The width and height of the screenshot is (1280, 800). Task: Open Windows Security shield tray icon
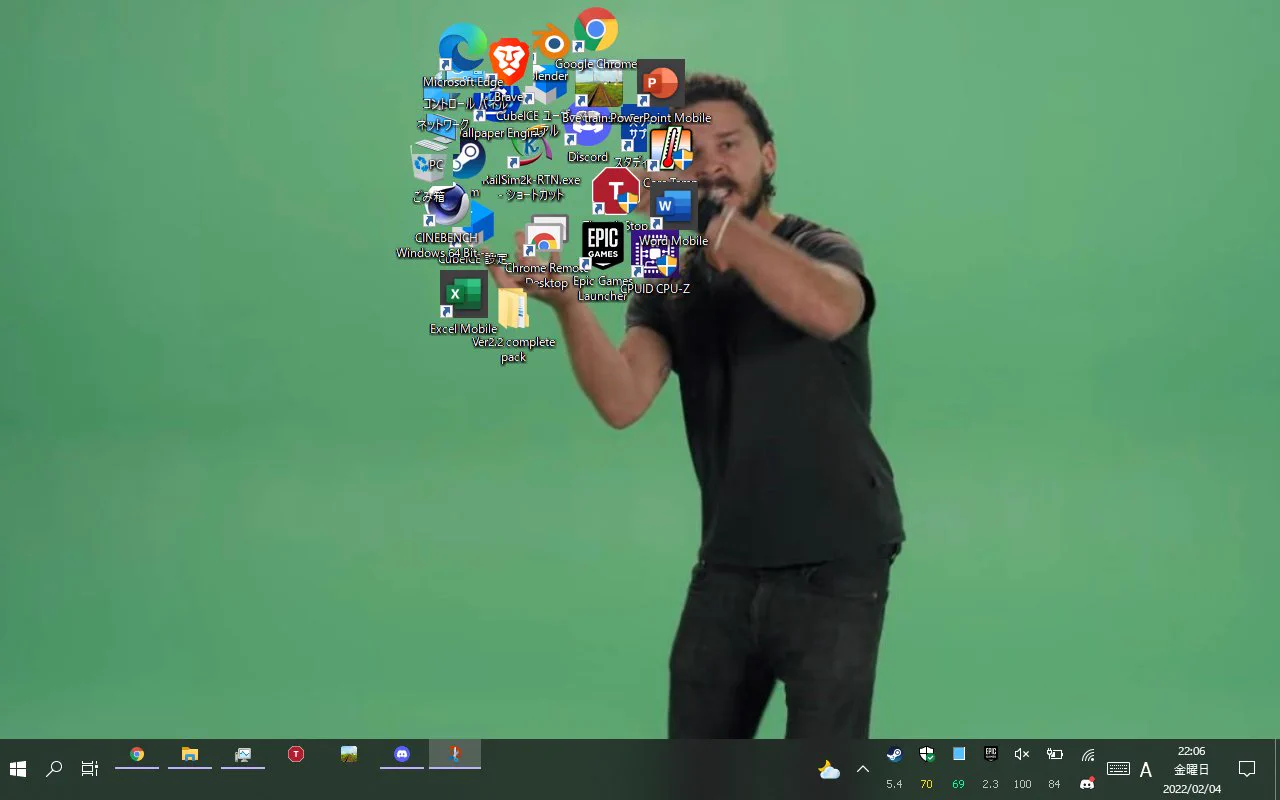point(927,754)
